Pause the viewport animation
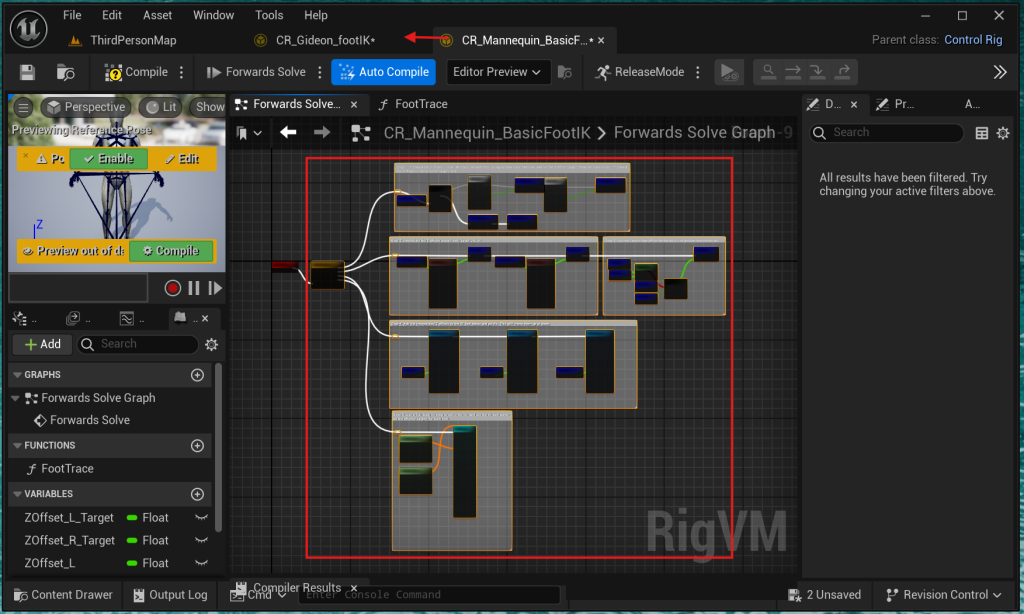Image resolution: width=1024 pixels, height=614 pixels. pyautogui.click(x=194, y=288)
